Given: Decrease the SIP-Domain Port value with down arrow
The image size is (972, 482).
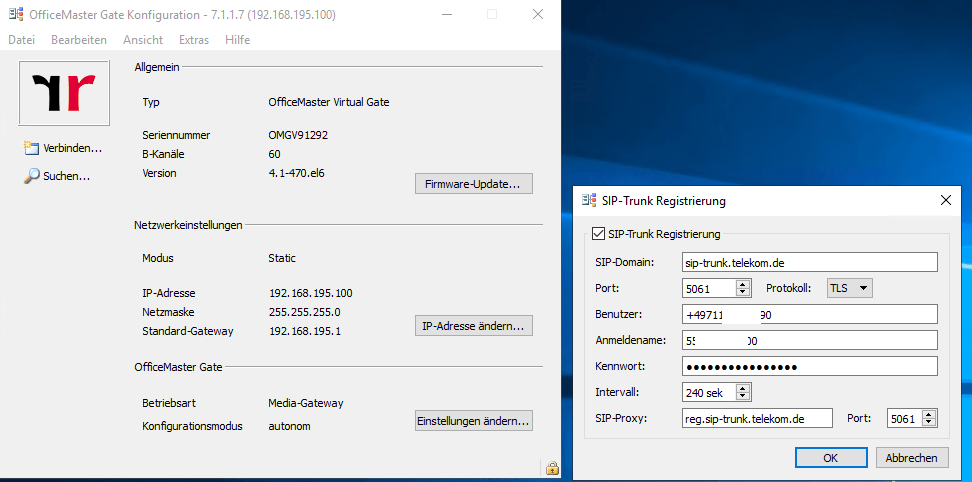Looking at the screenshot, I should pyautogui.click(x=743, y=292).
